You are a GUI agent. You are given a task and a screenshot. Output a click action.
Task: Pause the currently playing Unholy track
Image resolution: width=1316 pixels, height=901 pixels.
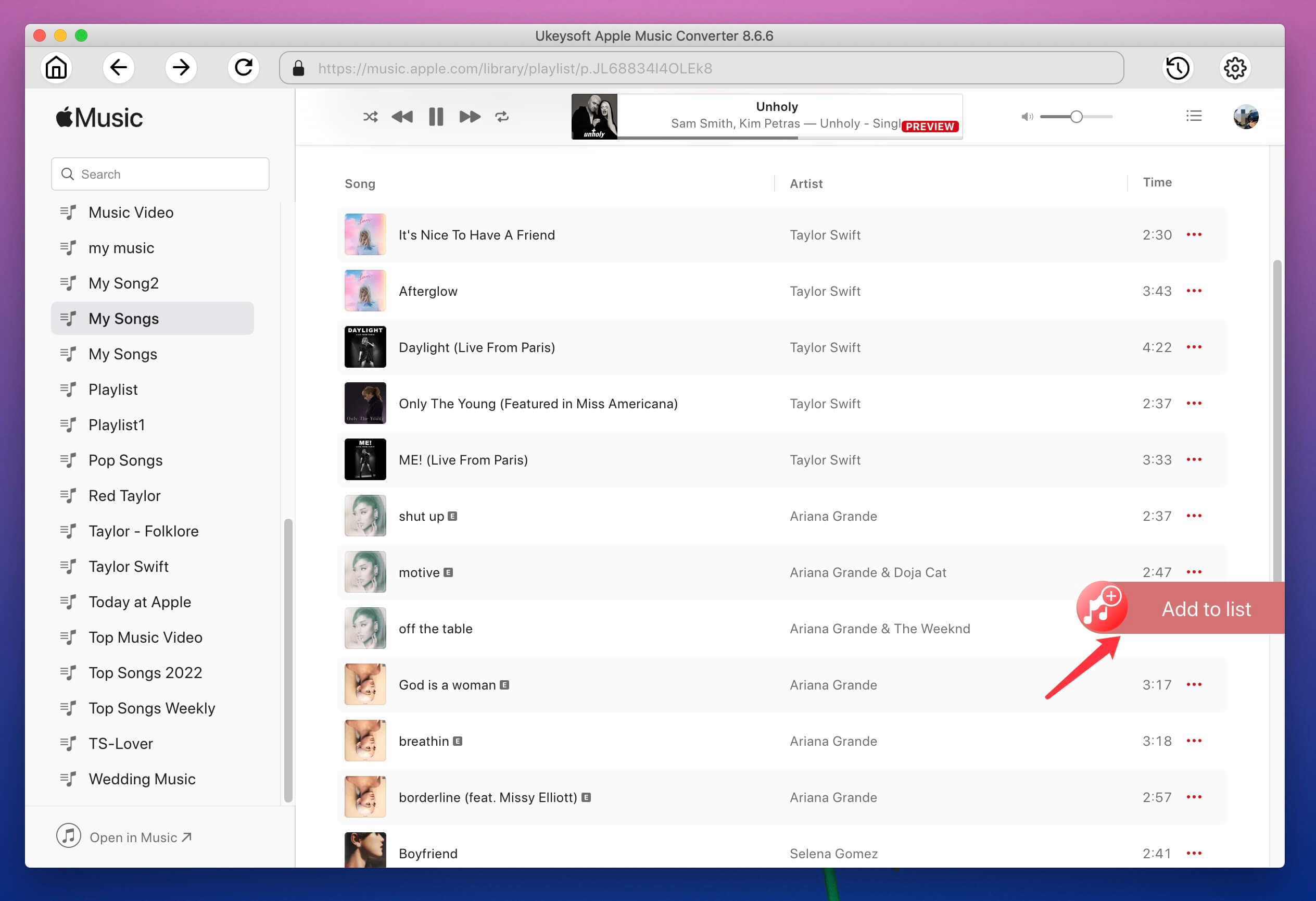(x=435, y=117)
